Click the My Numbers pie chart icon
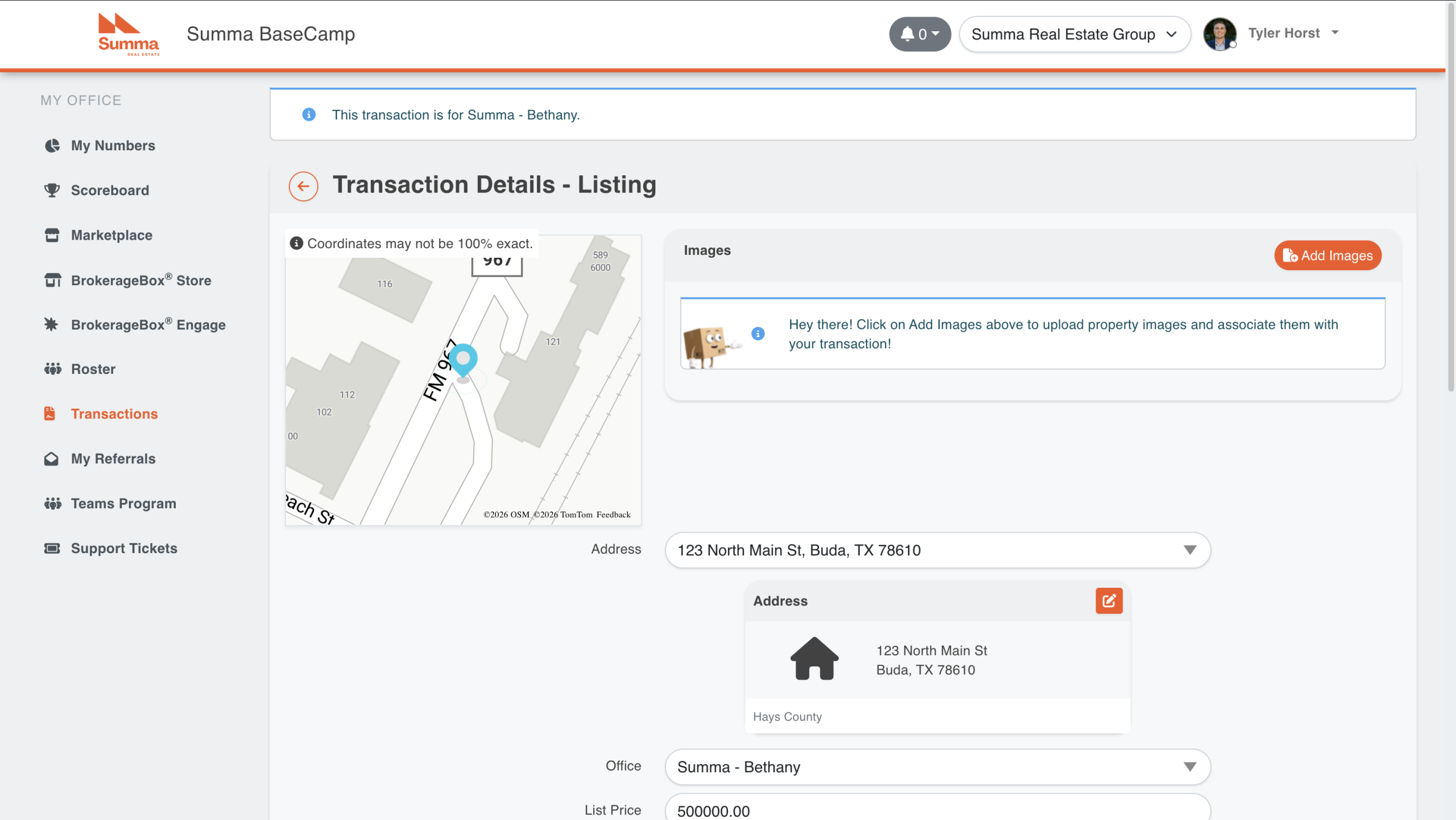The image size is (1456, 820). point(52,146)
